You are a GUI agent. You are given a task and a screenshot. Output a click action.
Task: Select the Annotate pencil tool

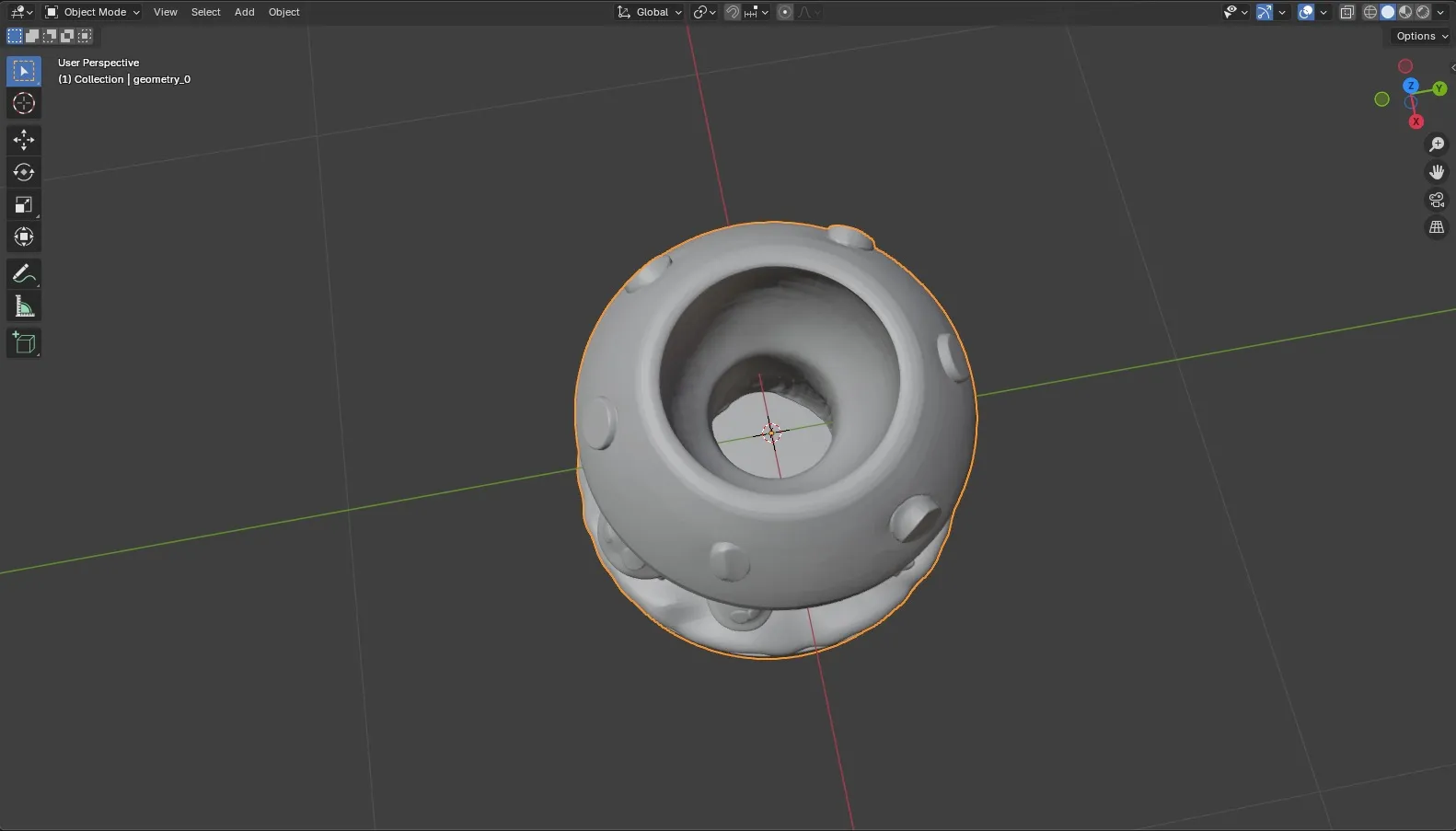24,274
